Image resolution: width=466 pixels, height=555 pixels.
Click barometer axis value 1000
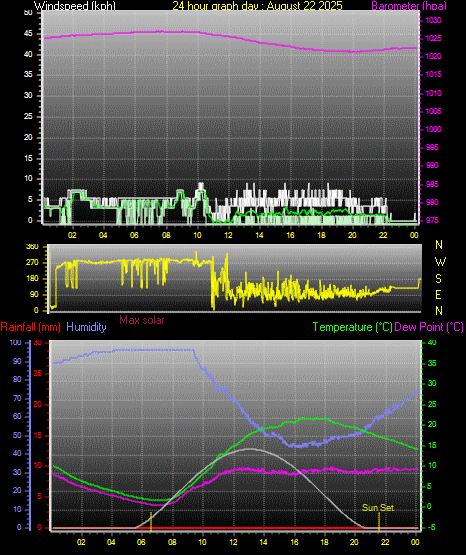coord(433,129)
